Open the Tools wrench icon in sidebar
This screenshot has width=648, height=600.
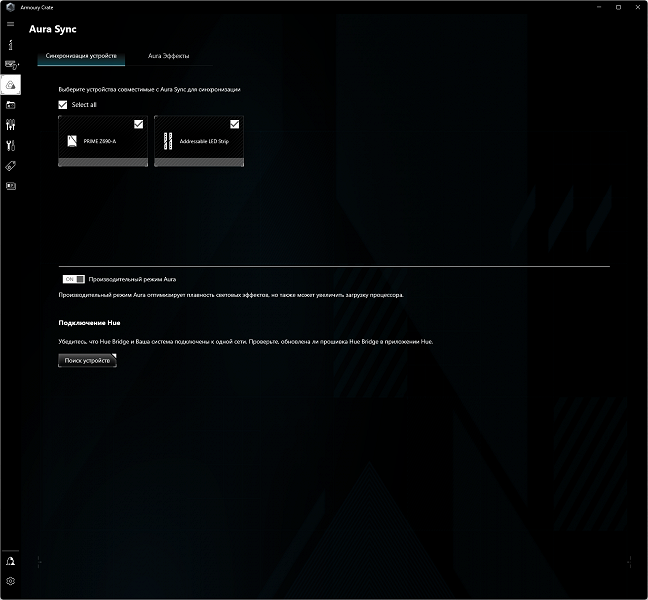click(x=11, y=145)
